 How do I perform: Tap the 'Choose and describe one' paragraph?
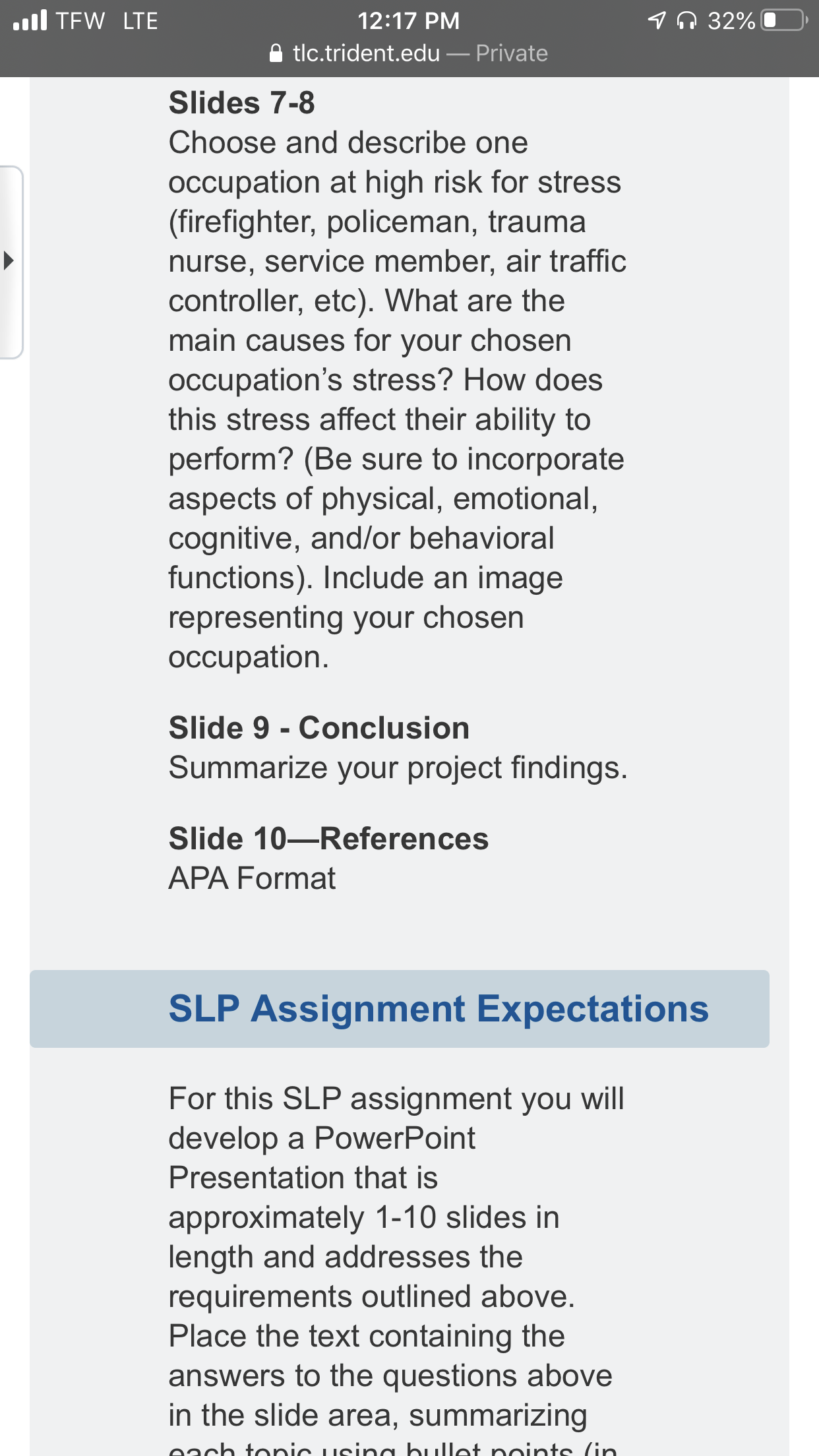pos(398,400)
